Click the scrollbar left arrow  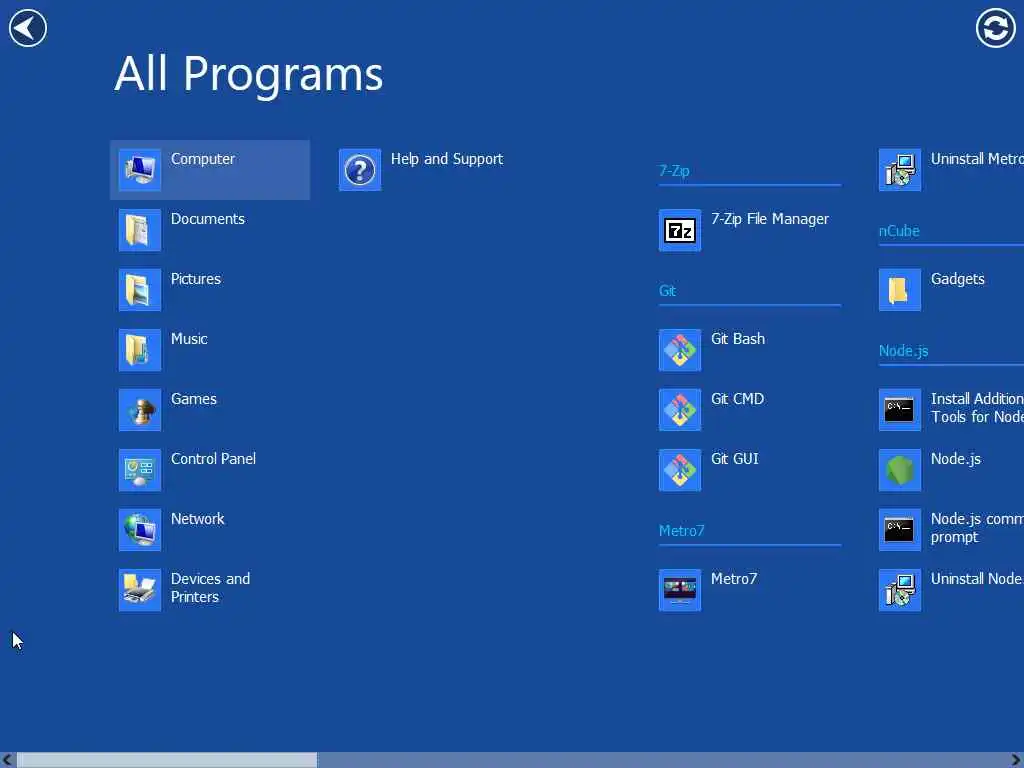[x=7, y=760]
